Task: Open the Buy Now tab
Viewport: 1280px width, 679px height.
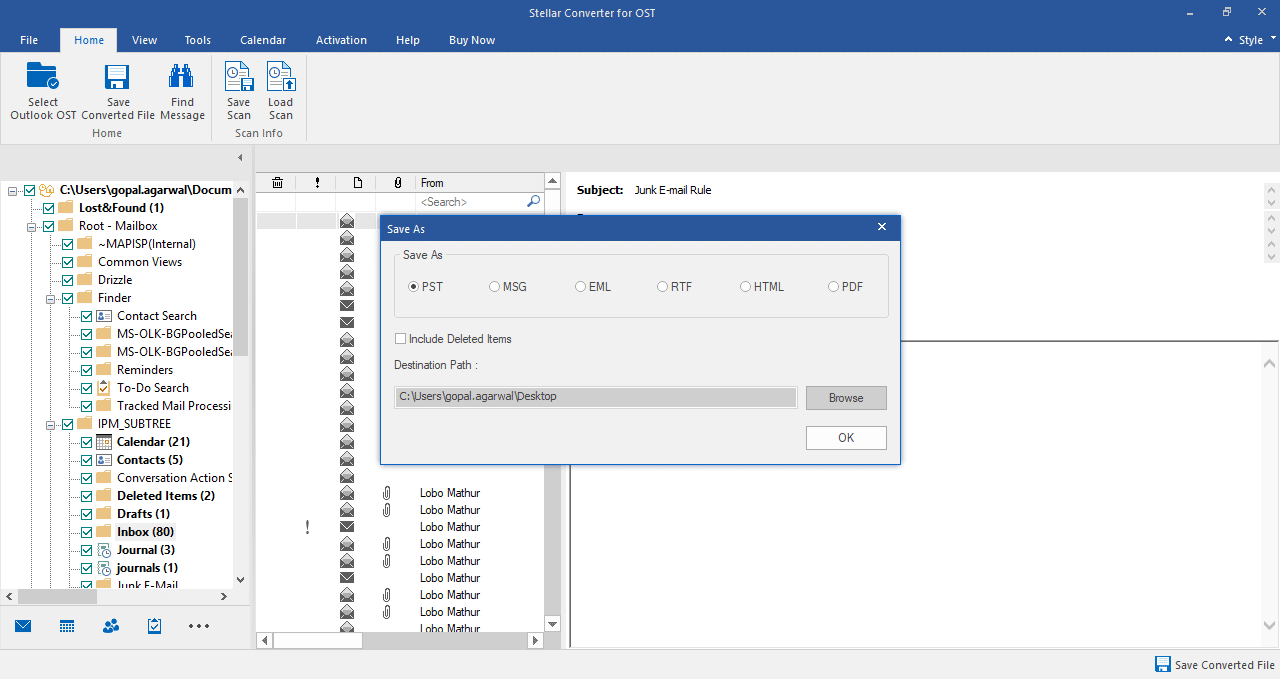Action: tap(472, 40)
